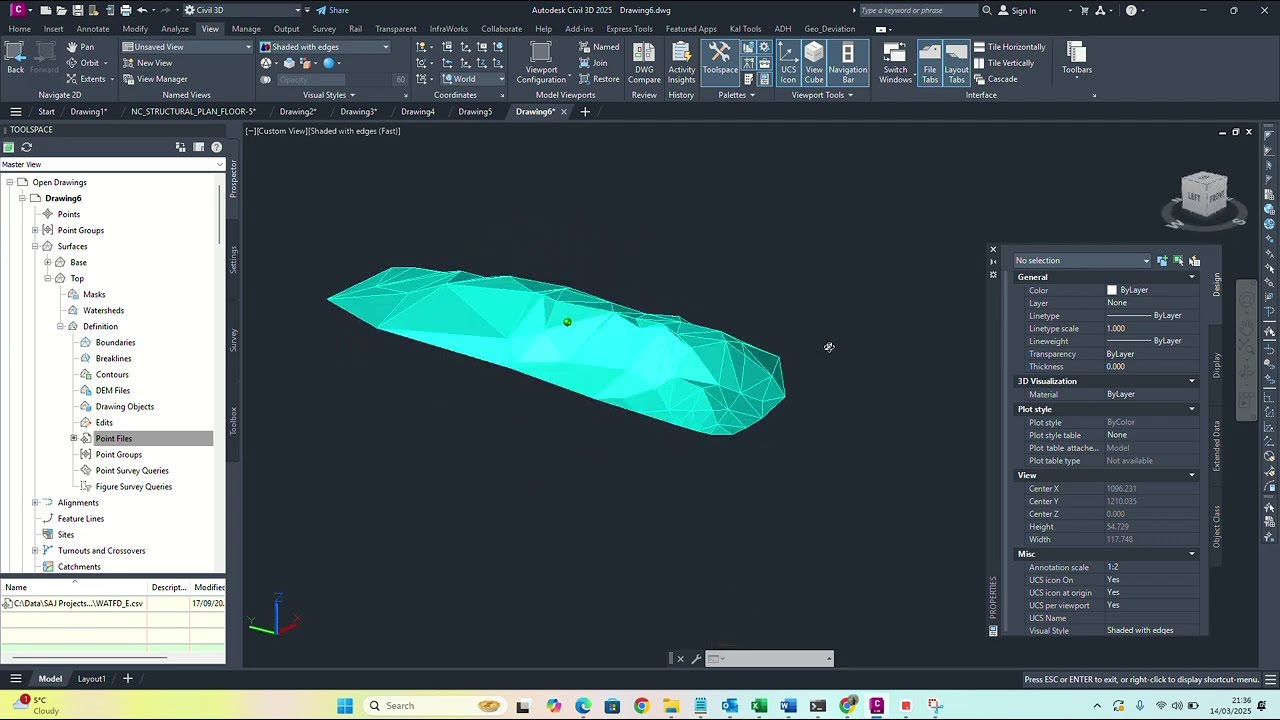Open the Insert ribbon tab
1280x720 pixels.
tap(53, 29)
